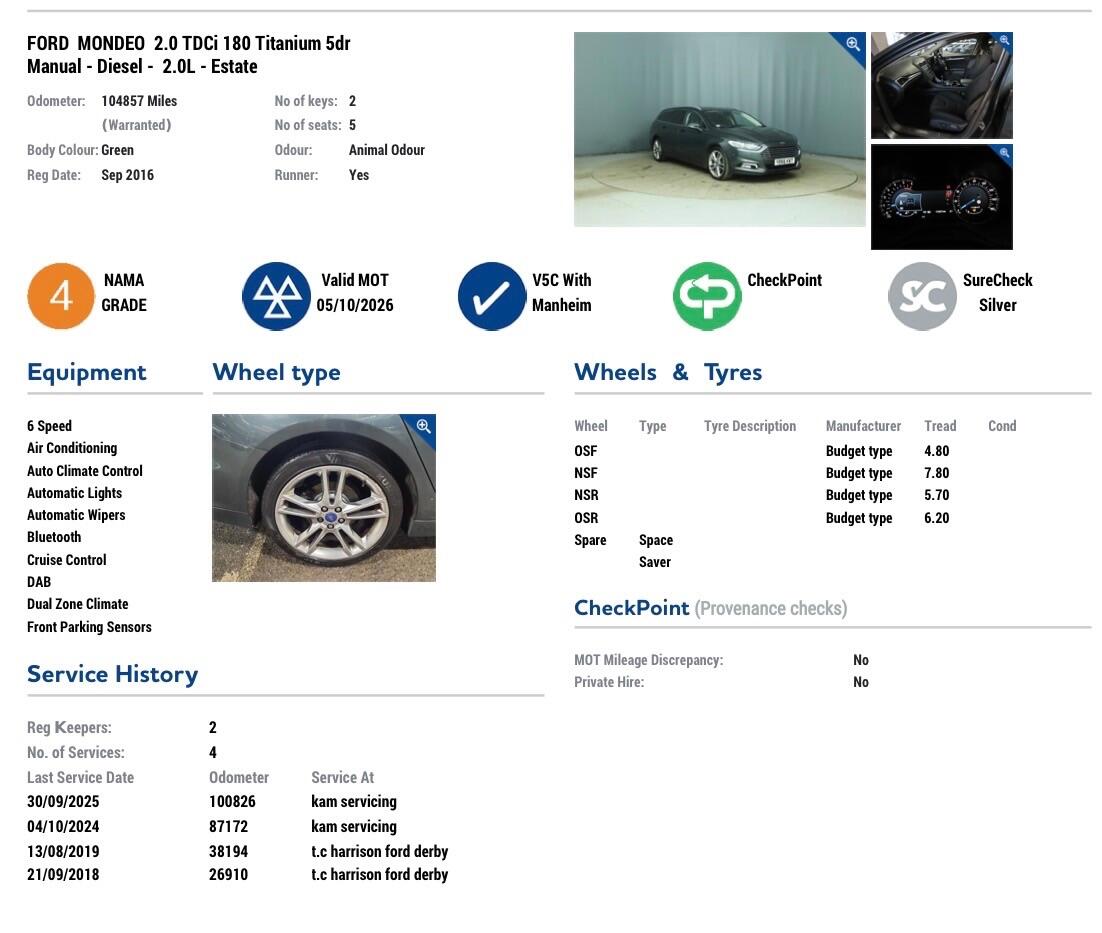This screenshot has width=1102, height=933.
Task: Click the NAMA Grade 4 badge icon
Action: click(61, 296)
